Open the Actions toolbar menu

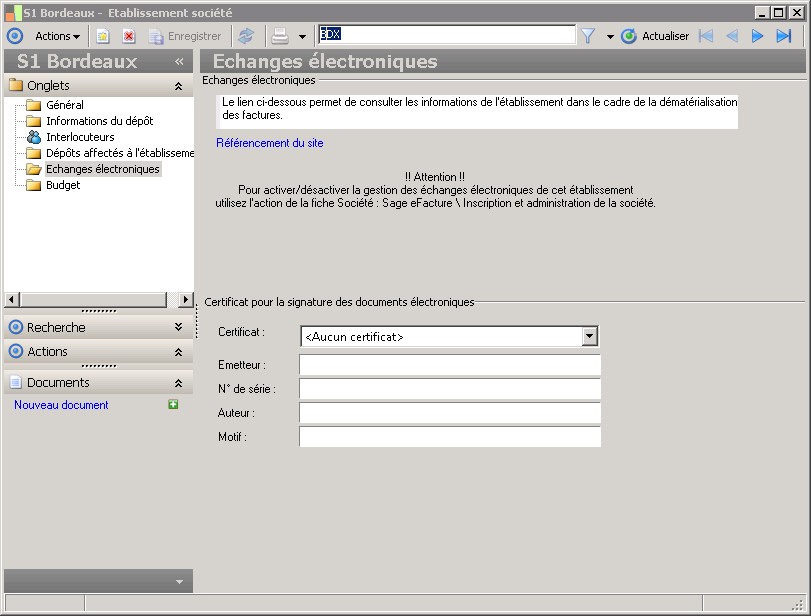pyautogui.click(x=57, y=36)
